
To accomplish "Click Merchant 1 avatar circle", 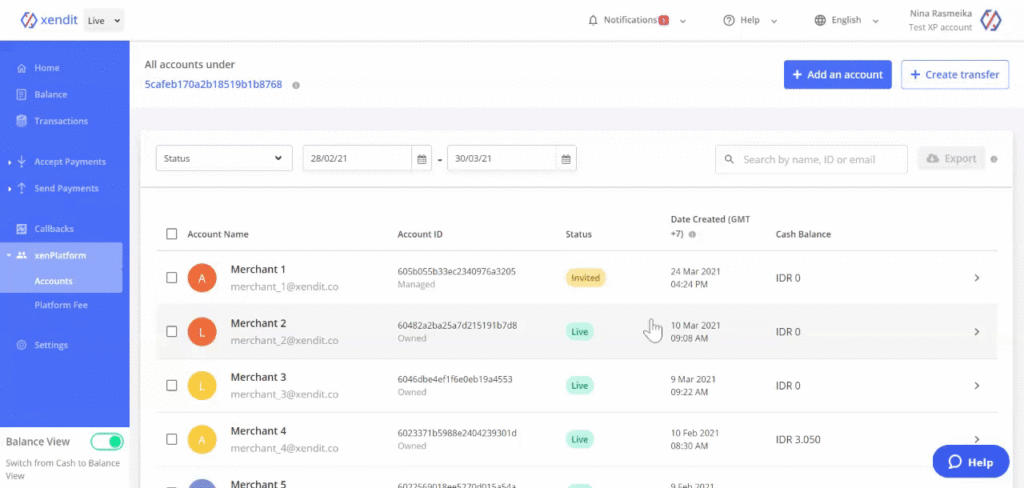I will tap(202, 278).
